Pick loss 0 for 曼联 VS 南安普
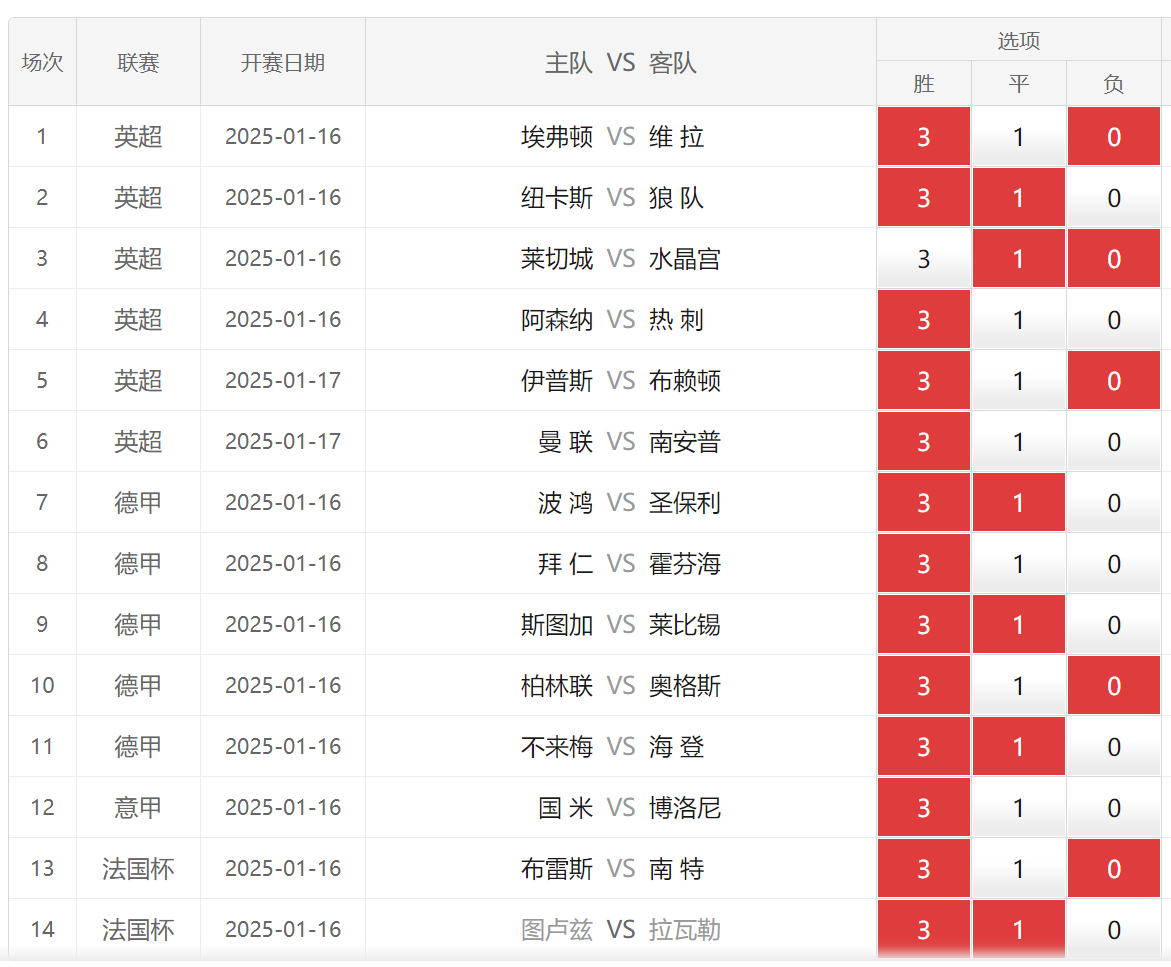1171x967 pixels. 1113,441
